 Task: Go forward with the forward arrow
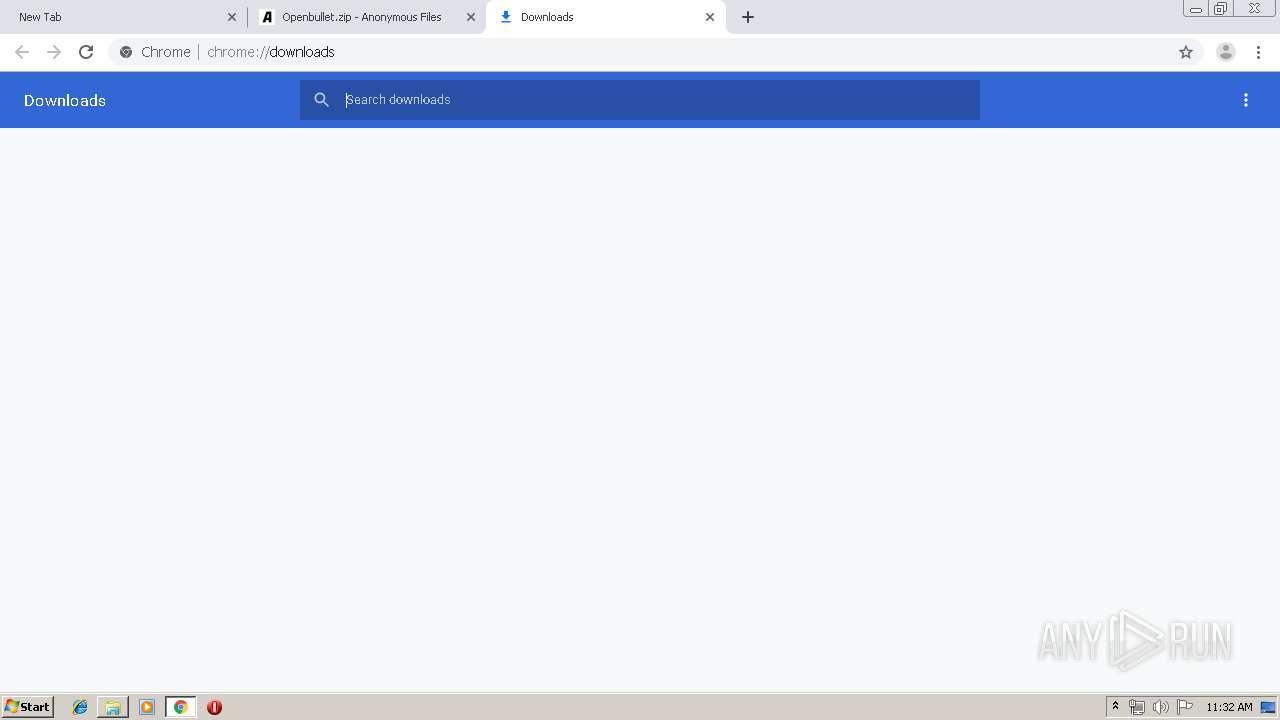54,52
